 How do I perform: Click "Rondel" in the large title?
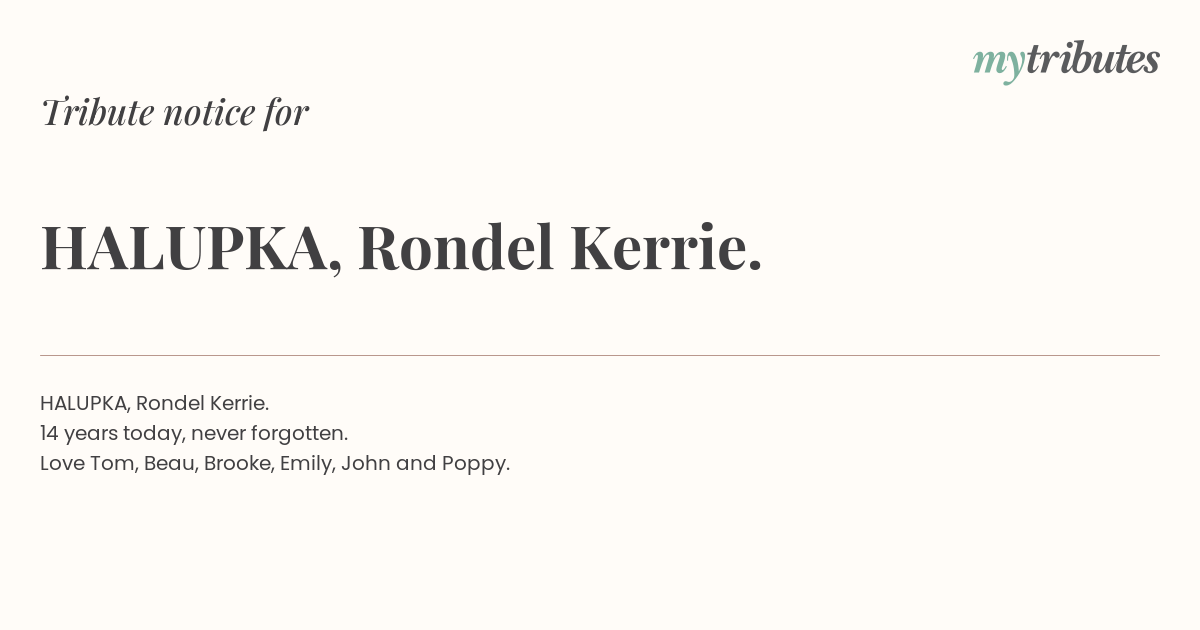point(455,247)
